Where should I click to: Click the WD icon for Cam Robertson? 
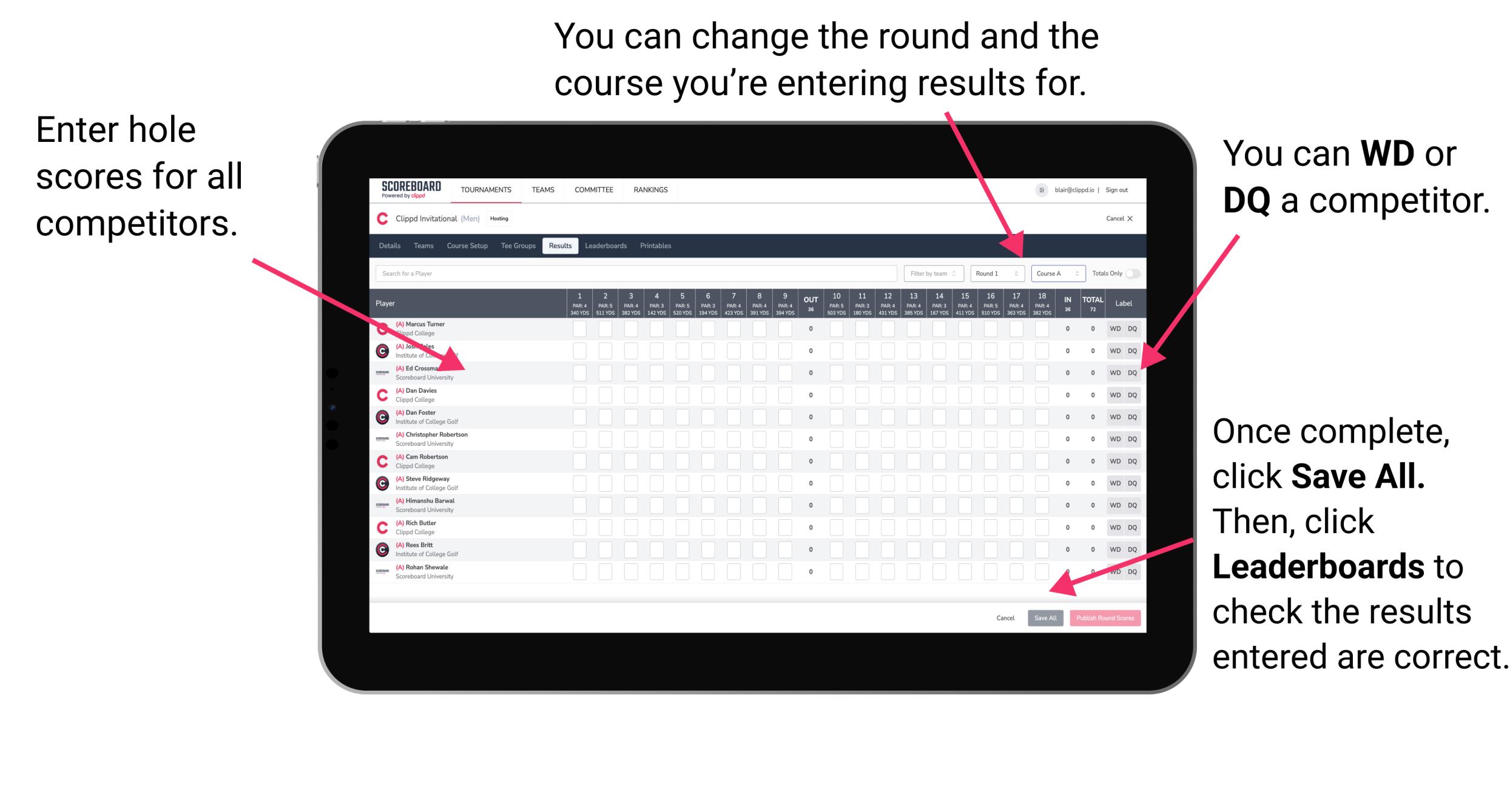[x=1114, y=461]
